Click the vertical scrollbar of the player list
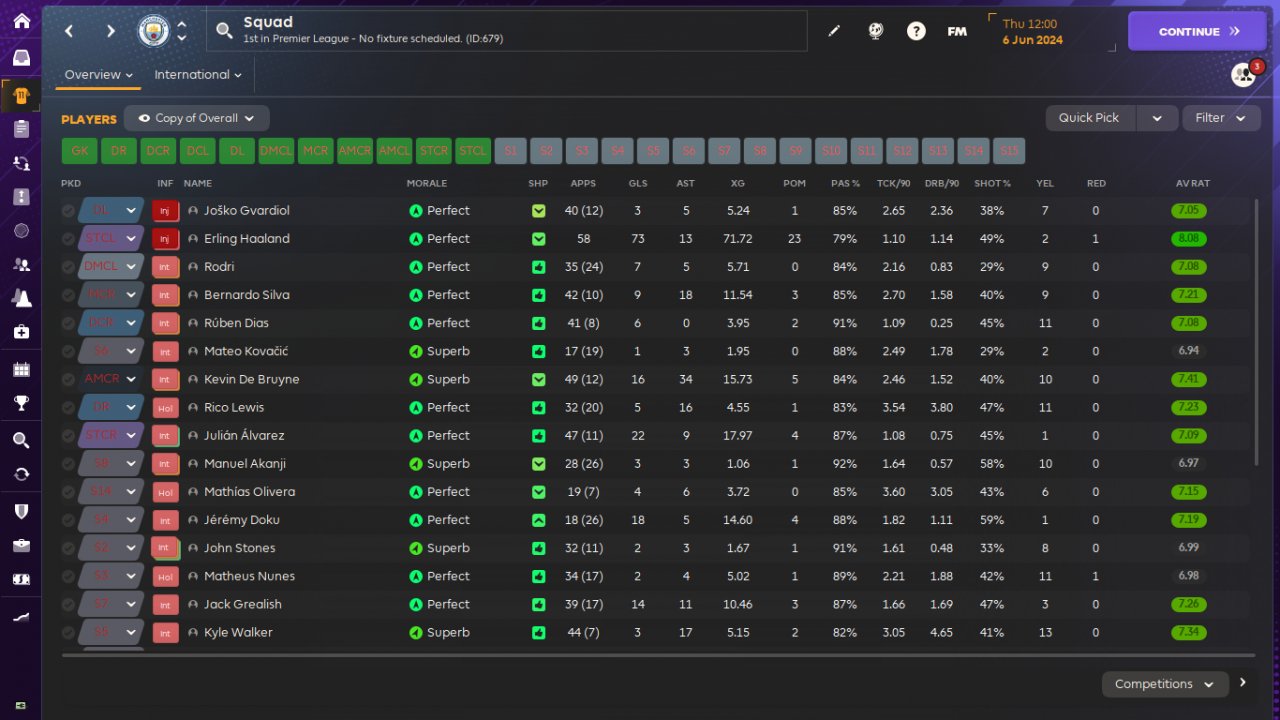The image size is (1280, 720). 1257,330
